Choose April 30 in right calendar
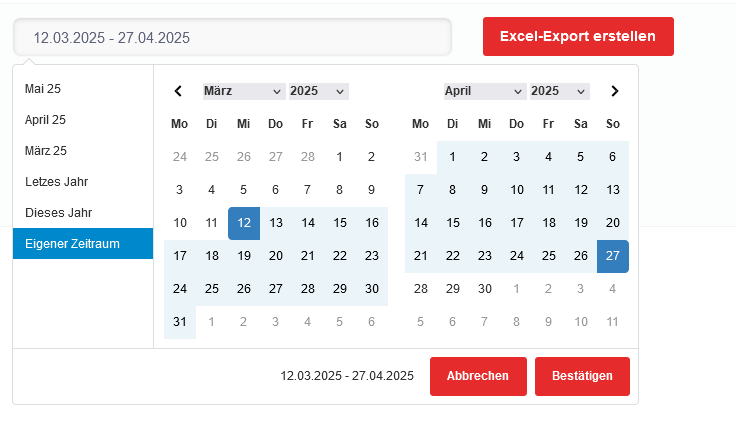This screenshot has width=736, height=423. point(485,288)
